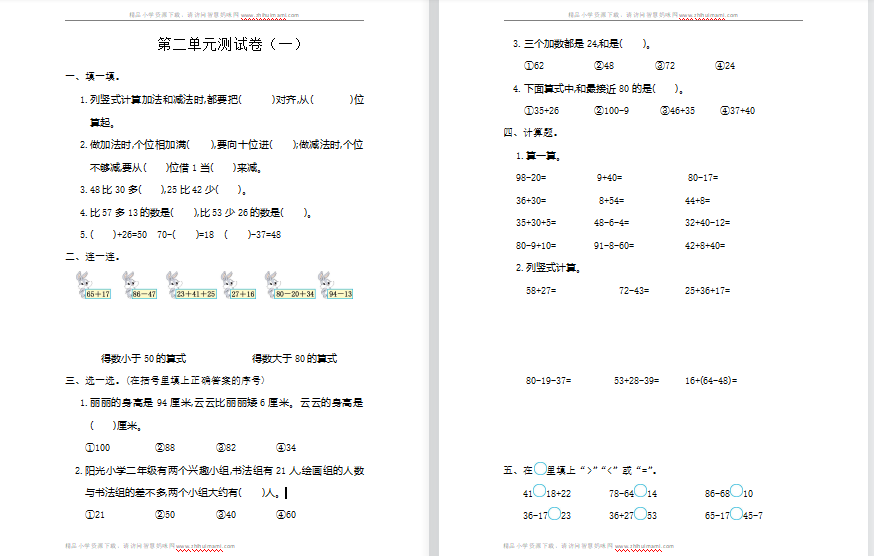Select the problem 80−19−37=
This screenshot has height=556, width=874.
coord(548,381)
